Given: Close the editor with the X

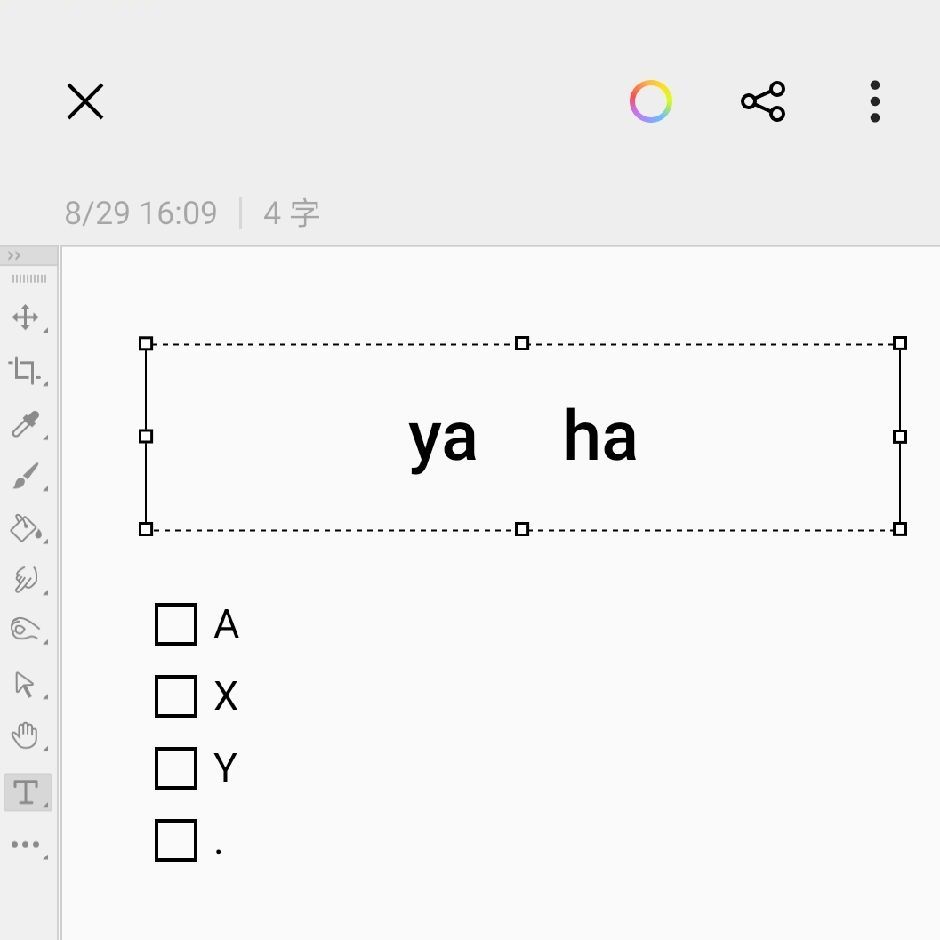Looking at the screenshot, I should tap(85, 101).
